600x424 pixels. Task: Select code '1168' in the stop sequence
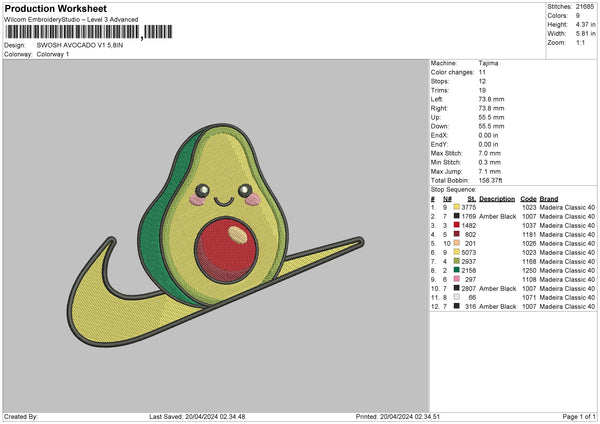coord(529,261)
